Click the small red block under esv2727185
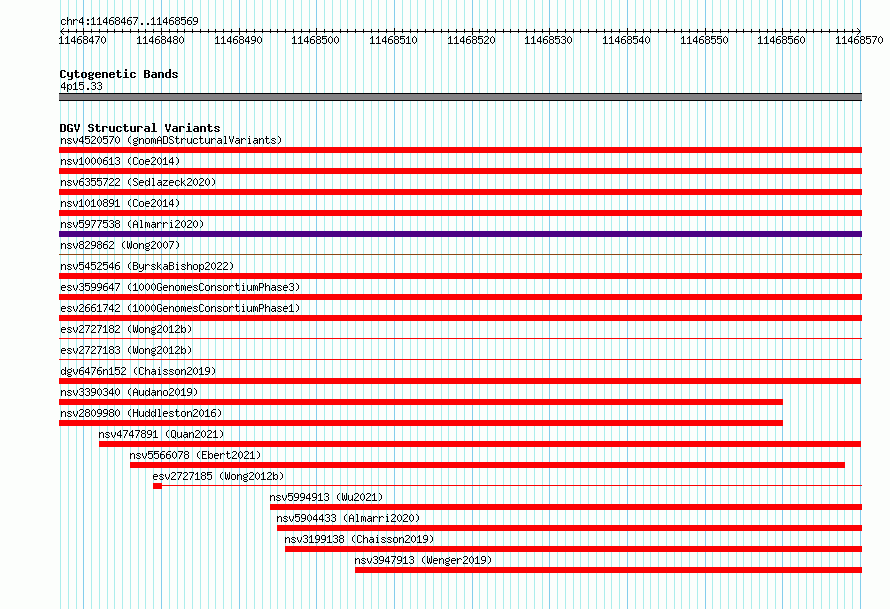The height and width of the screenshot is (609, 890). [157, 486]
